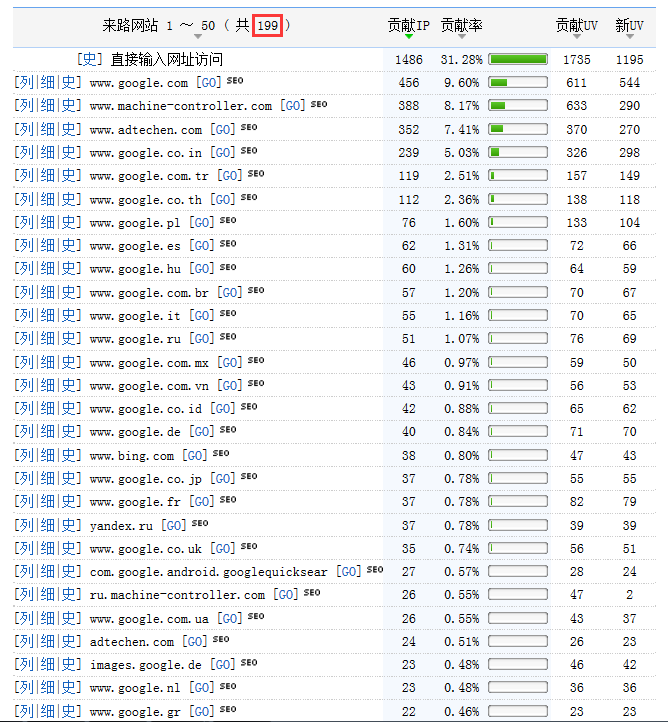This screenshot has height=722, width=668.
Task: Open SEO icon for www.machine-controller.com
Action: 319,104
